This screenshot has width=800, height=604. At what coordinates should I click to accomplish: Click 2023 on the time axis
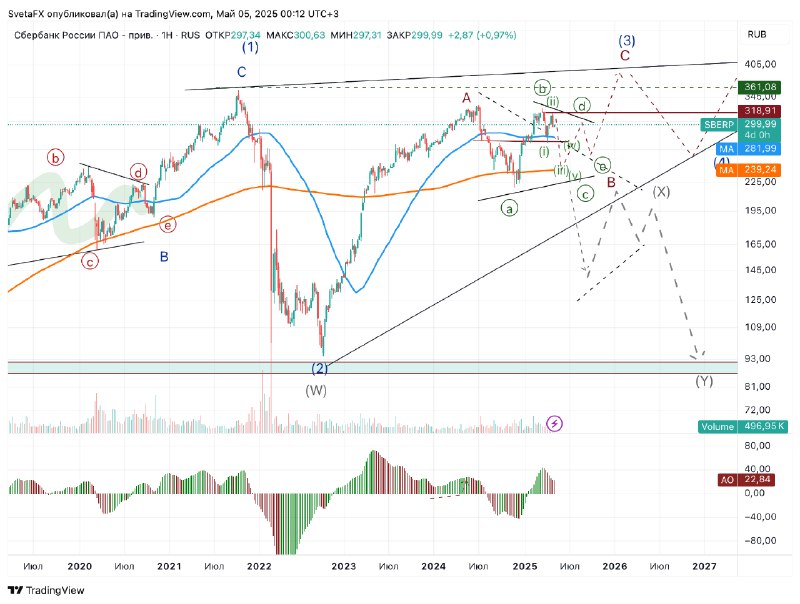343,566
